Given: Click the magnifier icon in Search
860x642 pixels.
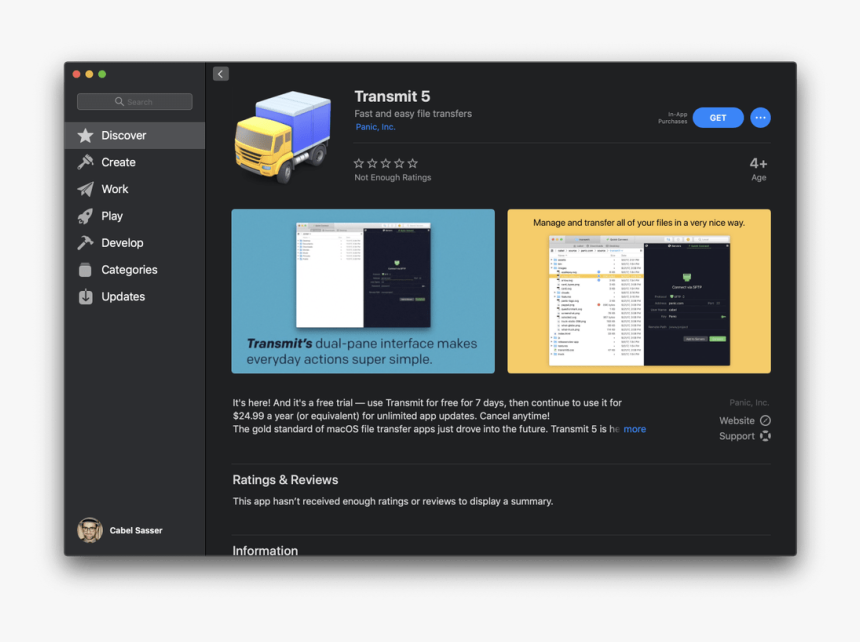Looking at the screenshot, I should click(119, 101).
